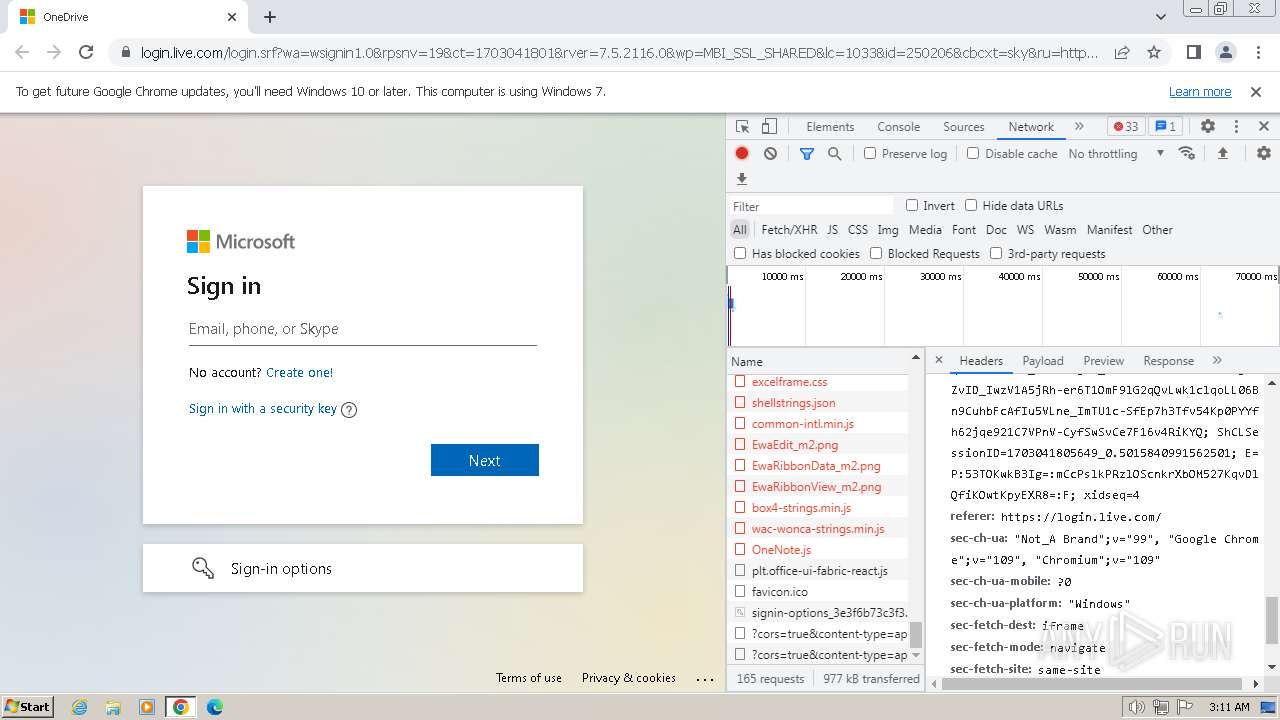The width and height of the screenshot is (1280, 720).
Task: Check Blocked Requests checkbox
Action: coord(876,253)
